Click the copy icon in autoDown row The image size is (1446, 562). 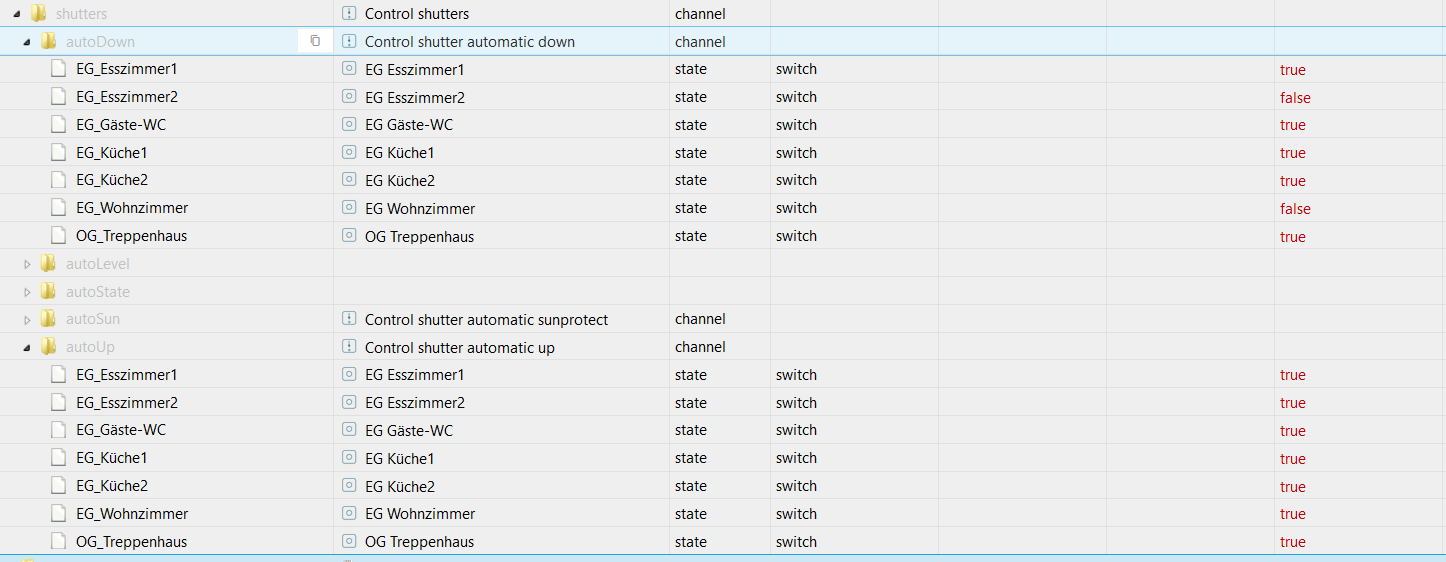click(x=315, y=41)
